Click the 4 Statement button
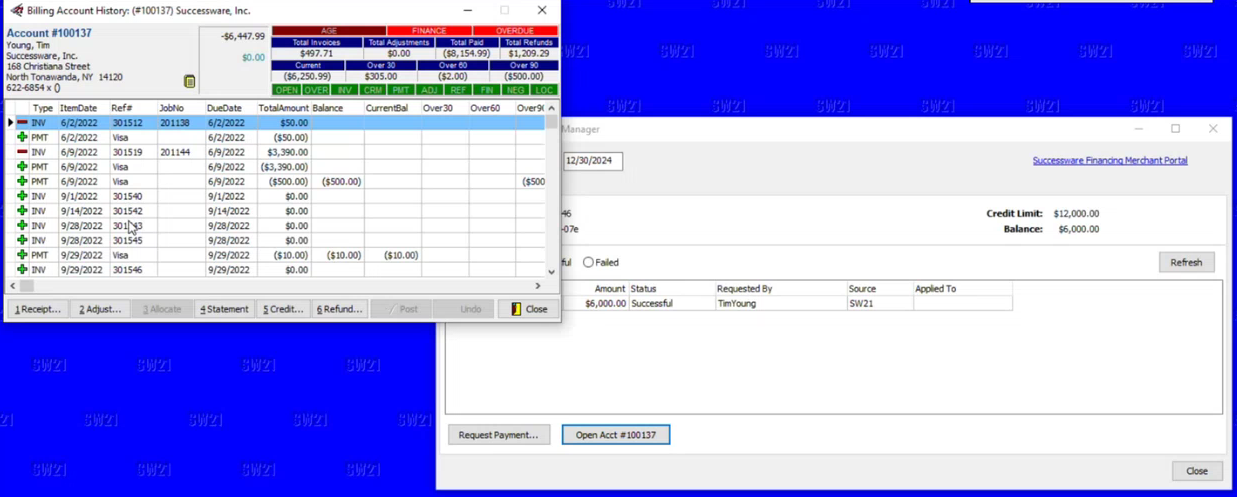This screenshot has width=1237, height=497. (x=224, y=309)
